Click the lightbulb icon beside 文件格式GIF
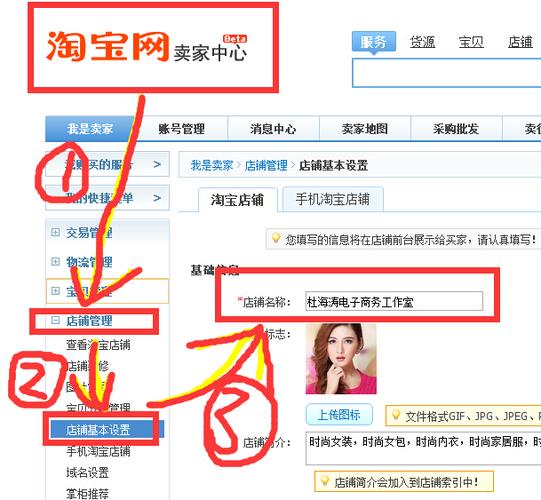The image size is (541, 500). click(396, 414)
